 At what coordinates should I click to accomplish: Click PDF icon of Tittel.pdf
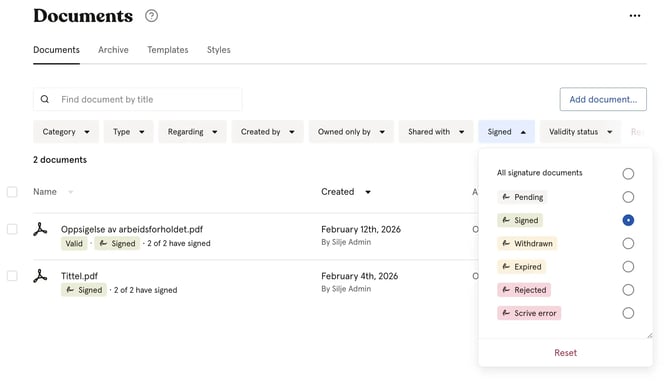click(40, 276)
